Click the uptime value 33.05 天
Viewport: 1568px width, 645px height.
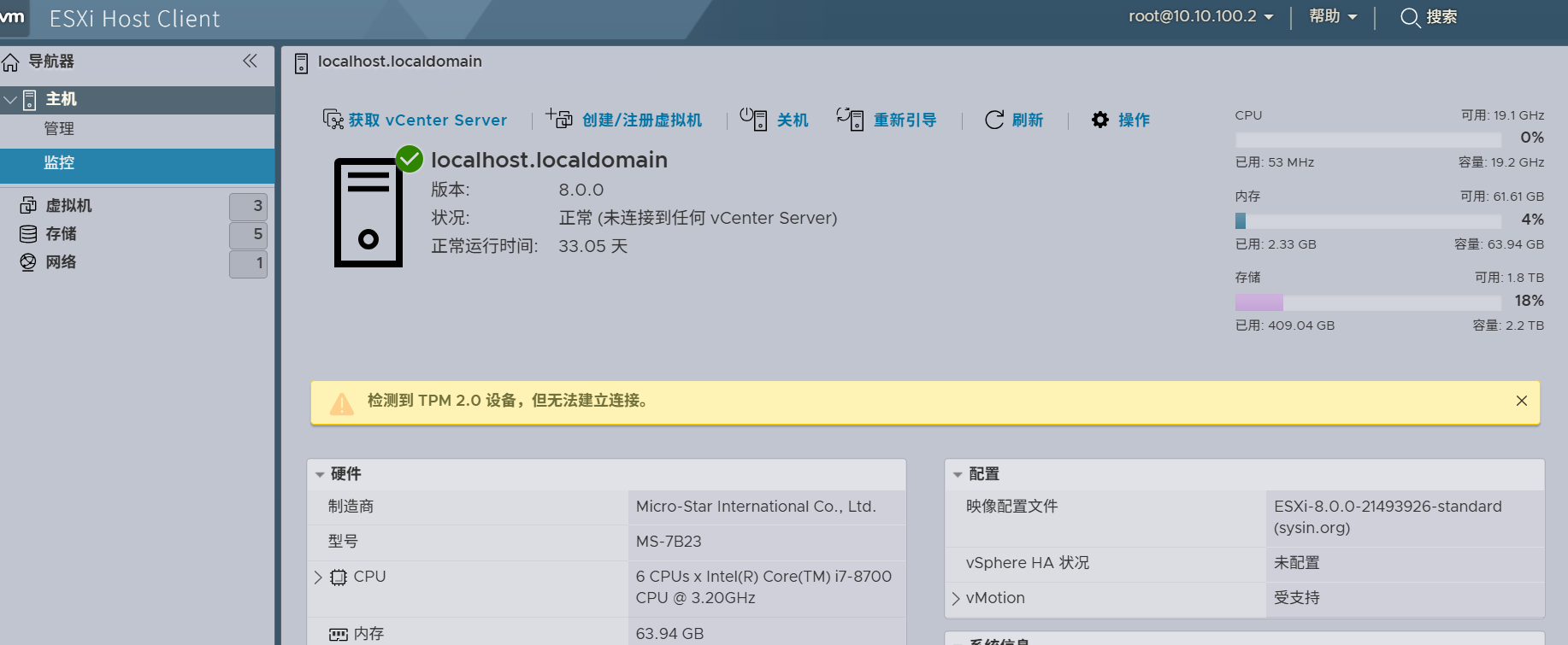[x=593, y=247]
